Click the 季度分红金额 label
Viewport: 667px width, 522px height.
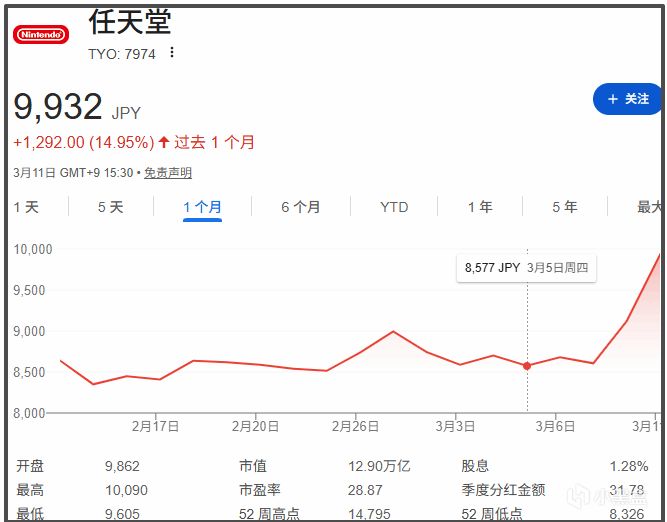[x=503, y=490]
